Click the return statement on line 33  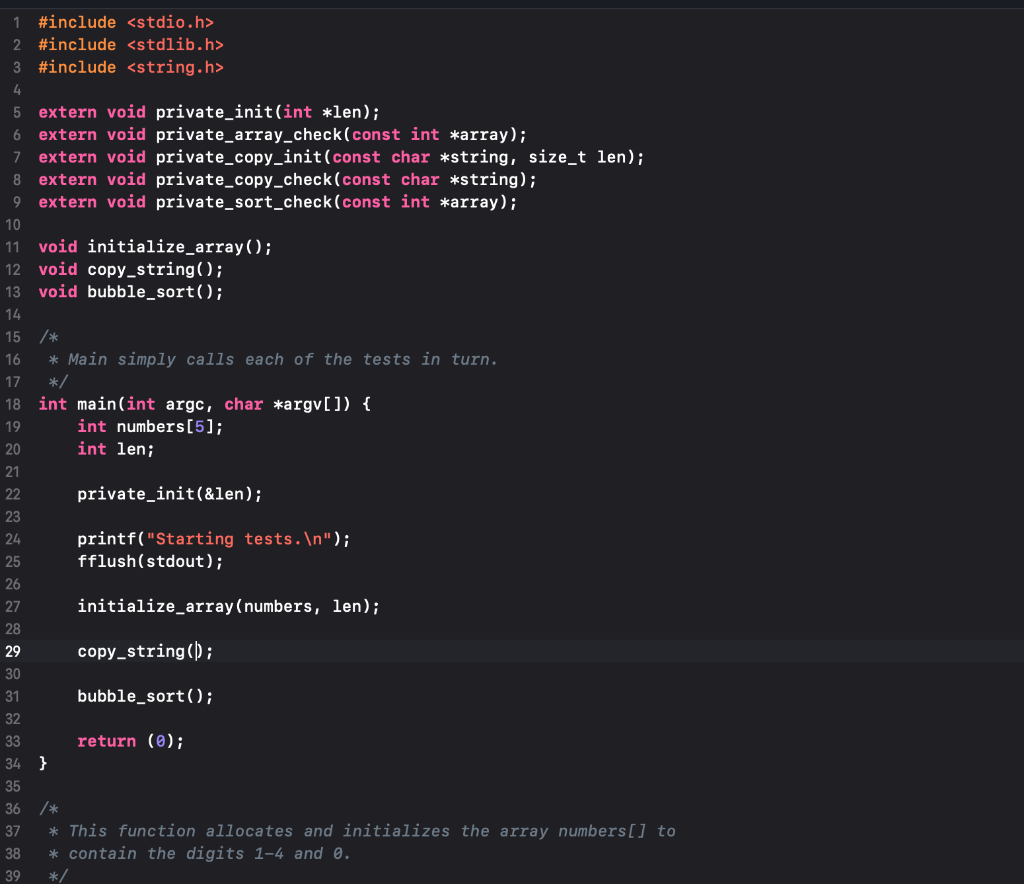pyautogui.click(x=130, y=740)
